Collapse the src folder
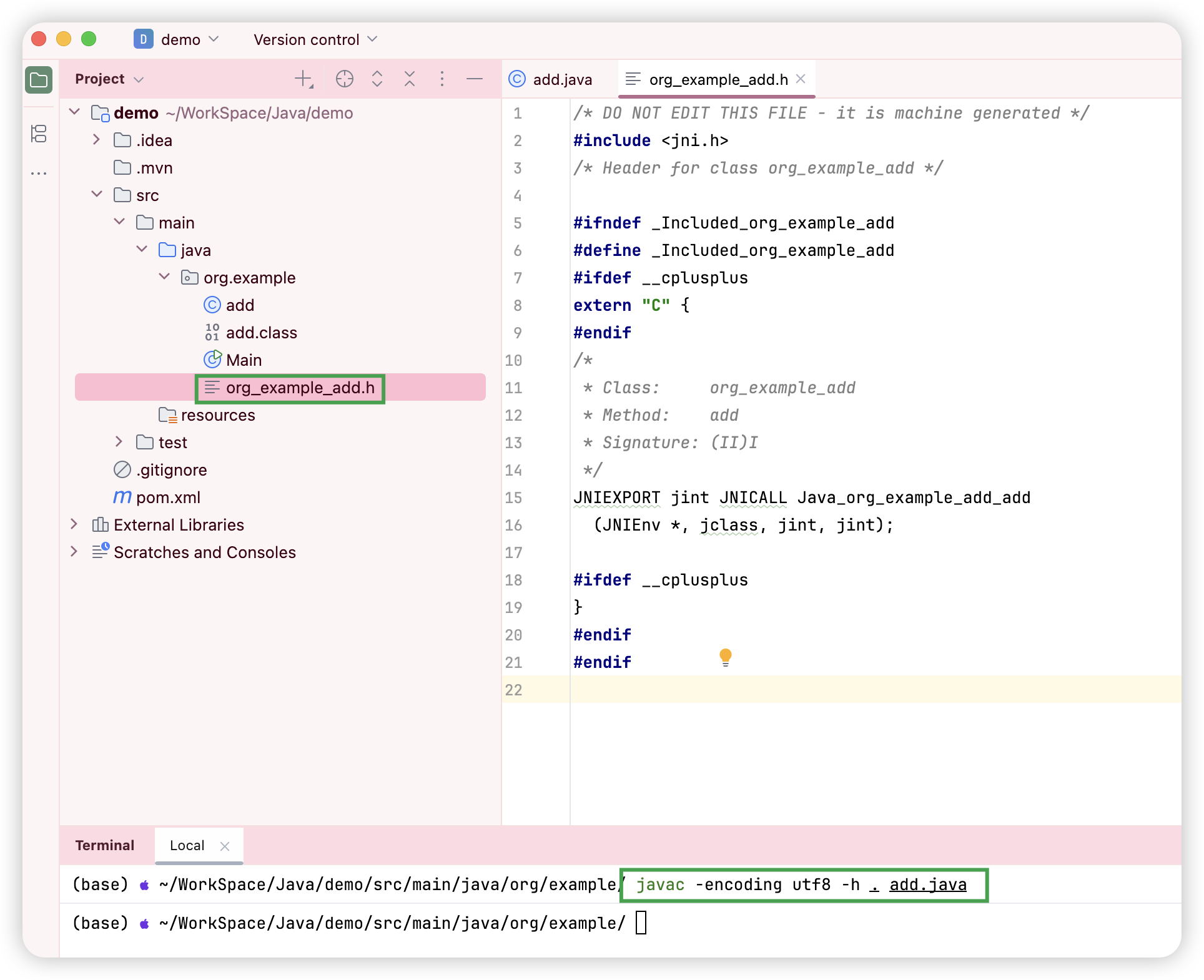This screenshot has width=1204, height=980. tap(97, 194)
